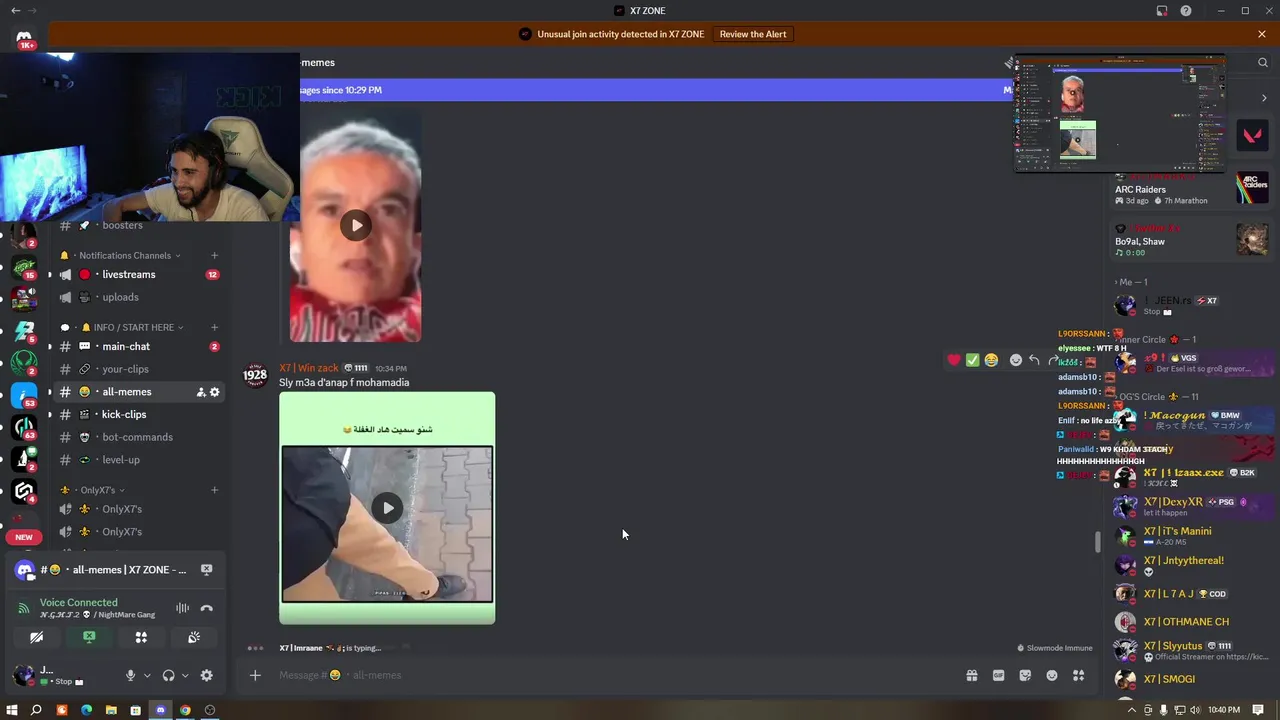Create invite for all-memes channel
Screen dimensions: 1280x720
(x=201, y=392)
